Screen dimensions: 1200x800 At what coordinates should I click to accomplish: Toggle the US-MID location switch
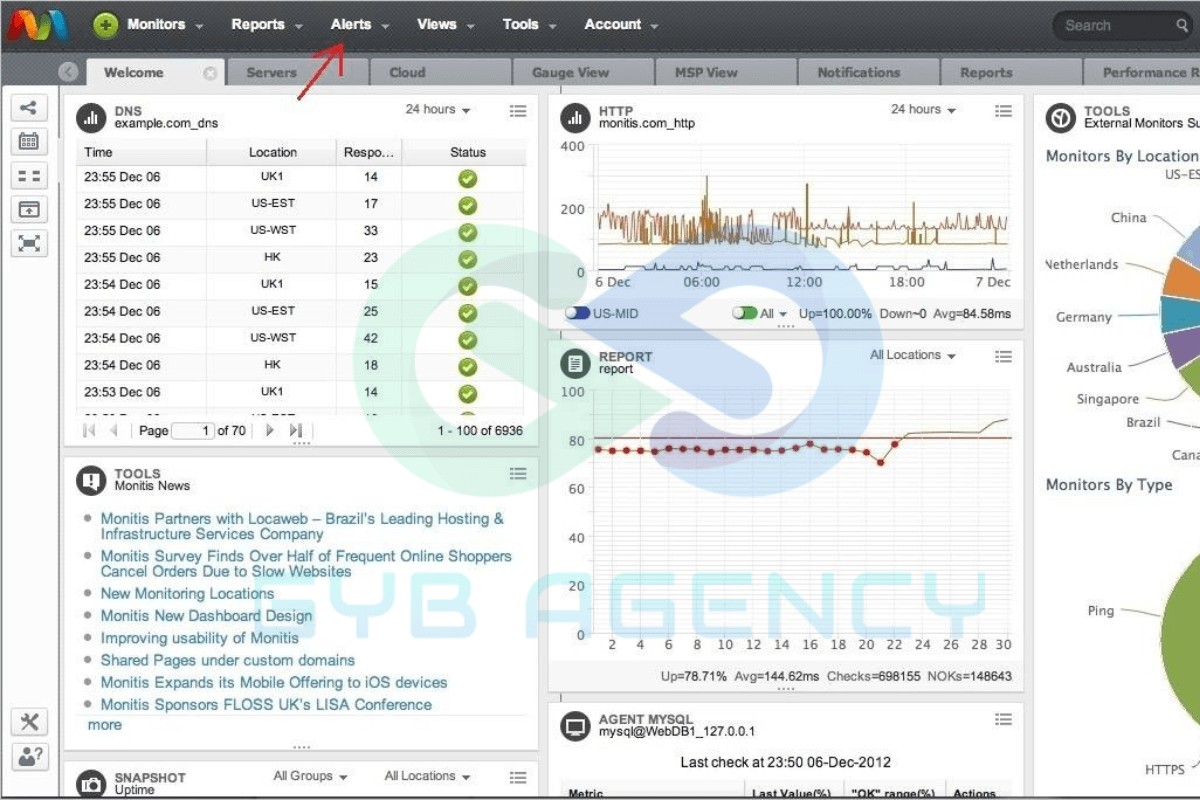pyautogui.click(x=577, y=313)
